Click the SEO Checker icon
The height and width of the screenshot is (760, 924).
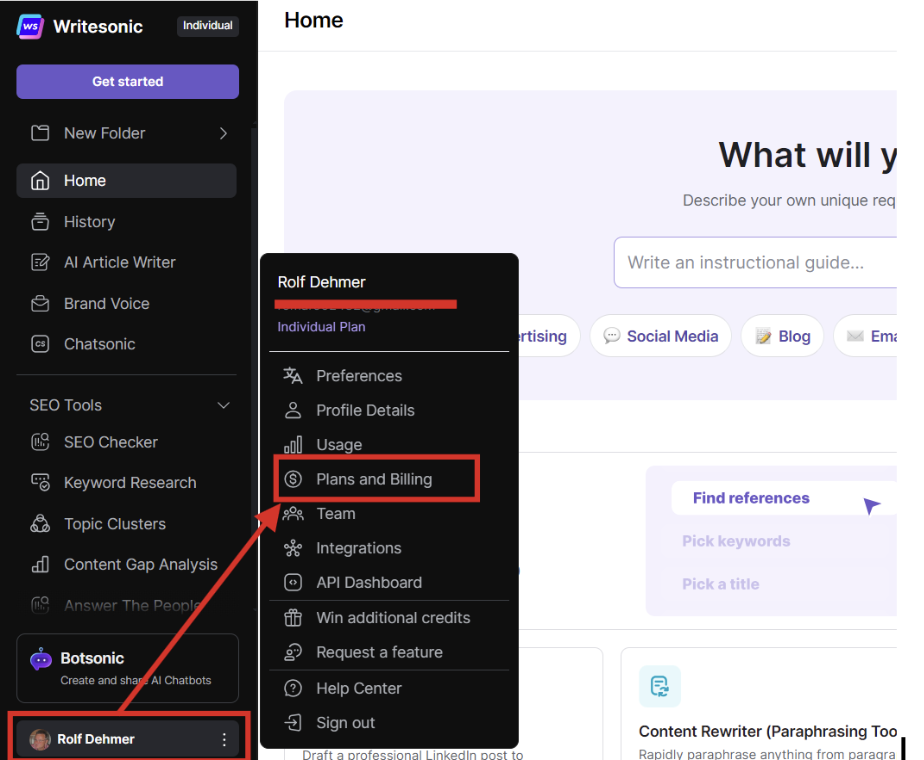[x=40, y=442]
